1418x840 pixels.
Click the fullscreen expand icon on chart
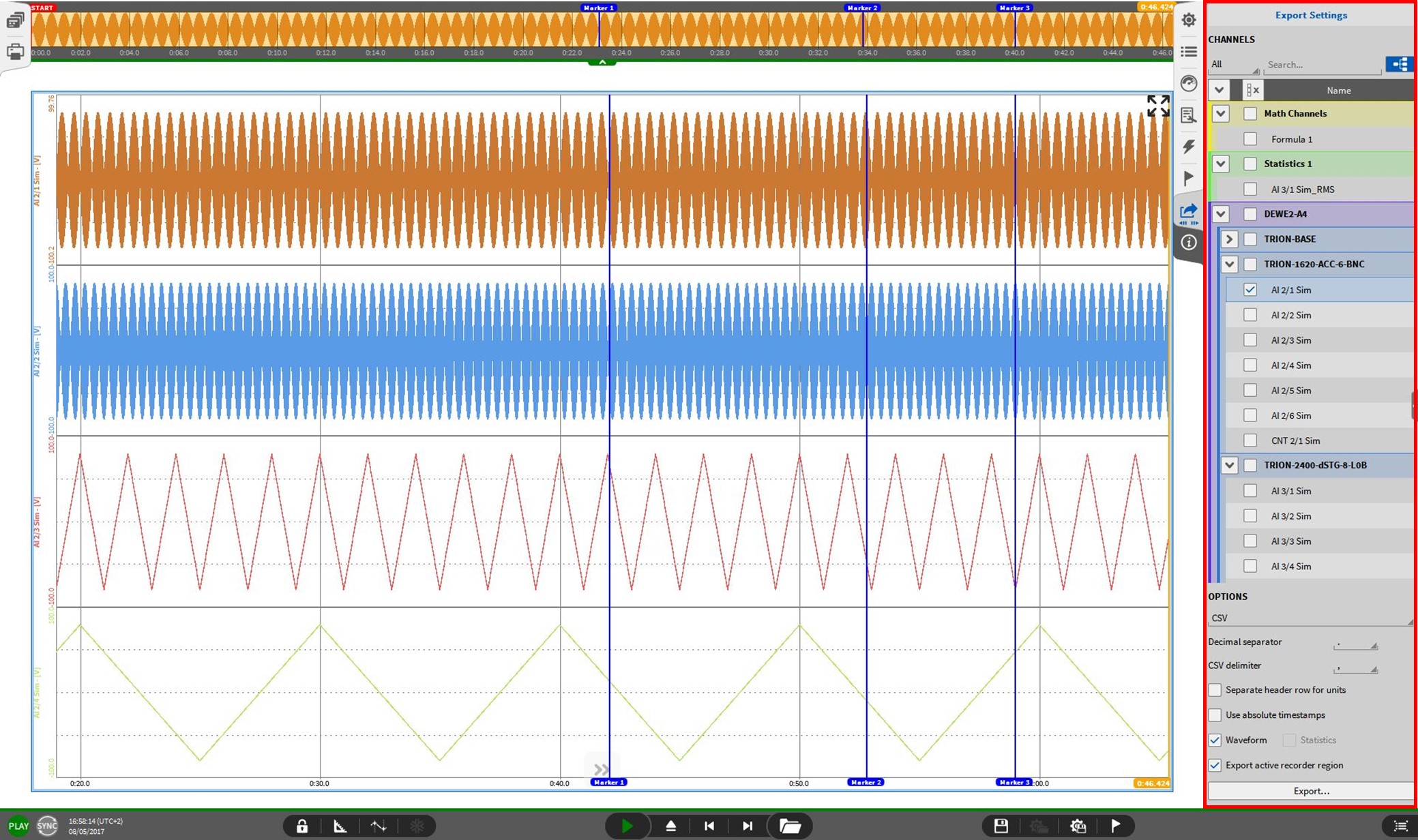(1157, 106)
